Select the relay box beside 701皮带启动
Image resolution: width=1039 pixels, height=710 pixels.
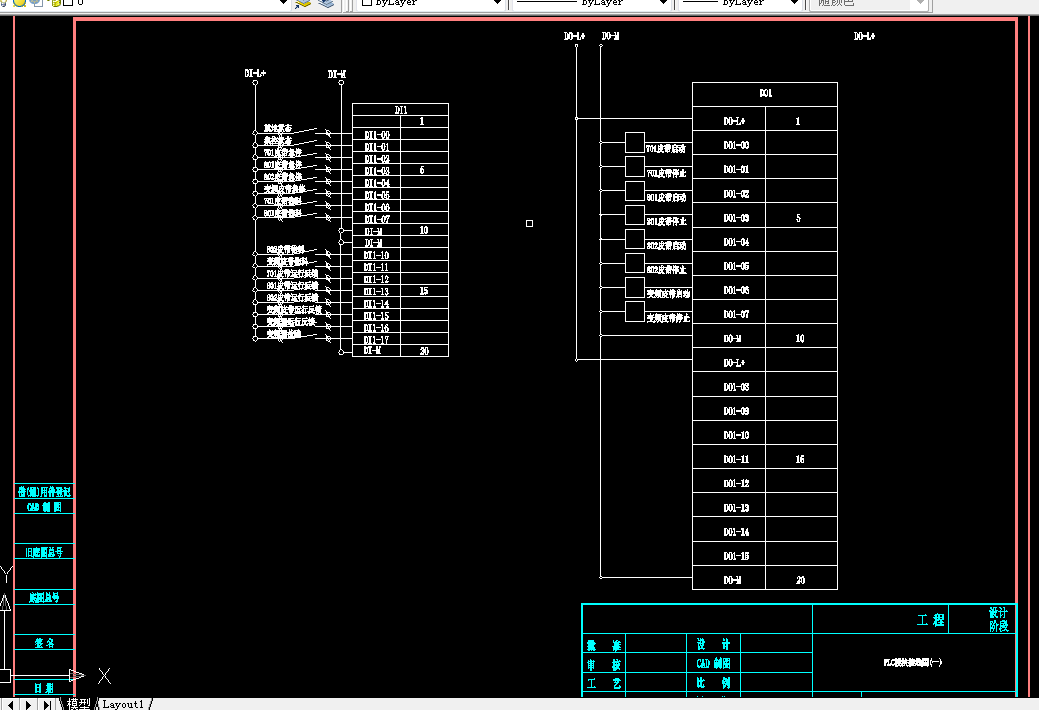click(635, 143)
